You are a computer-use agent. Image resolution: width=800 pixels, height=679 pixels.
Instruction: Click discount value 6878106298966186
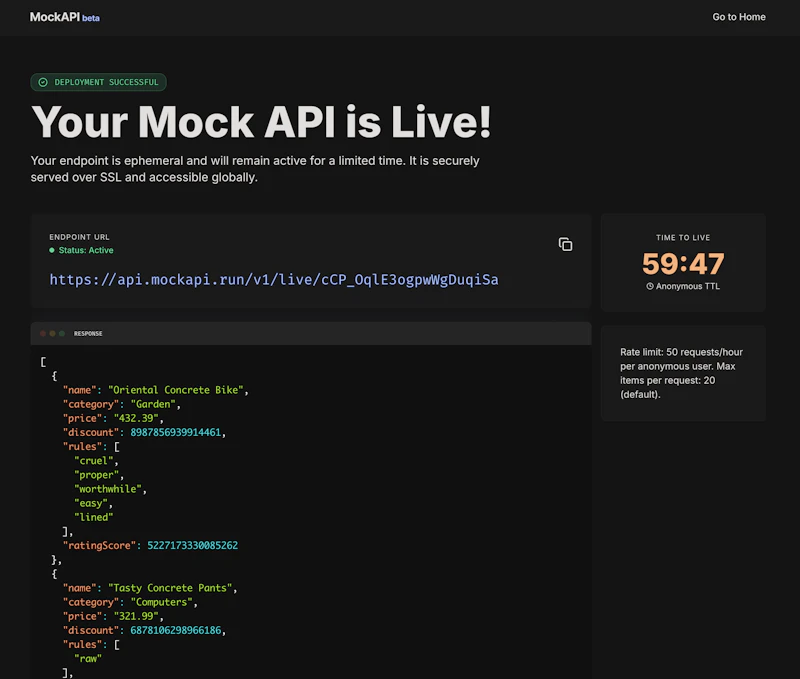coord(176,631)
